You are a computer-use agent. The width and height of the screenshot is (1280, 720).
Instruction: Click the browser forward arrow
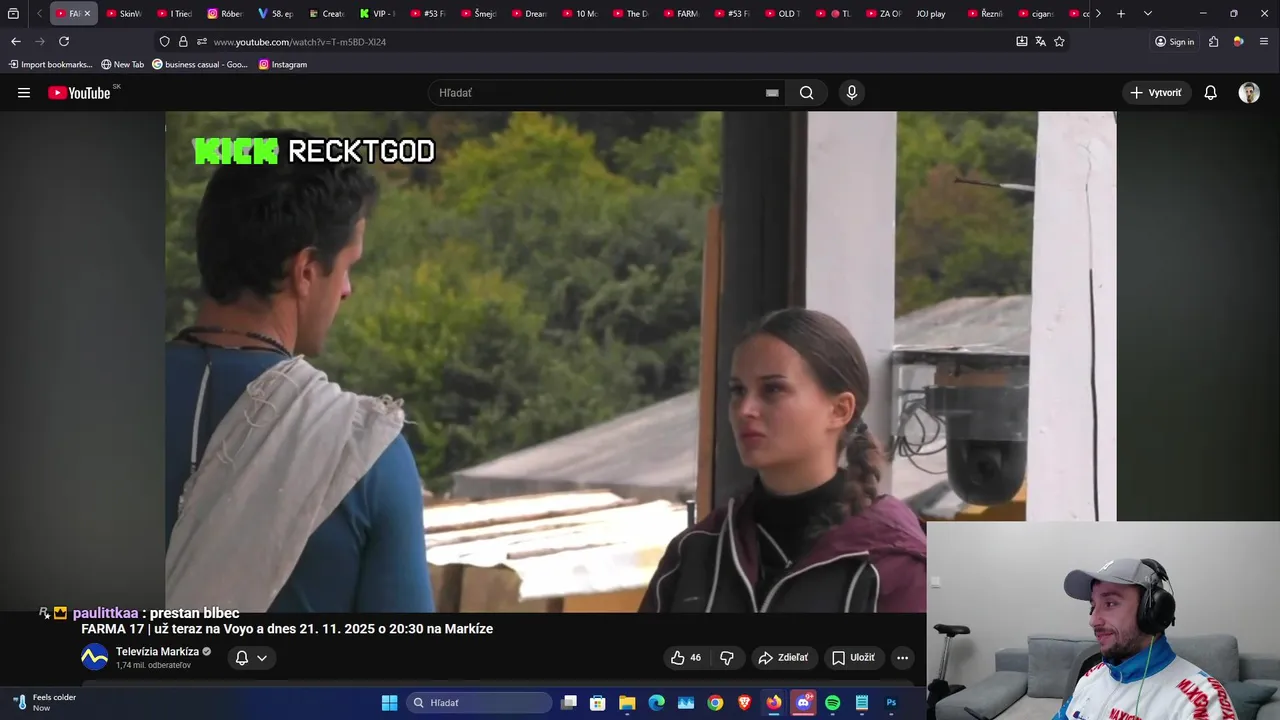tap(40, 41)
